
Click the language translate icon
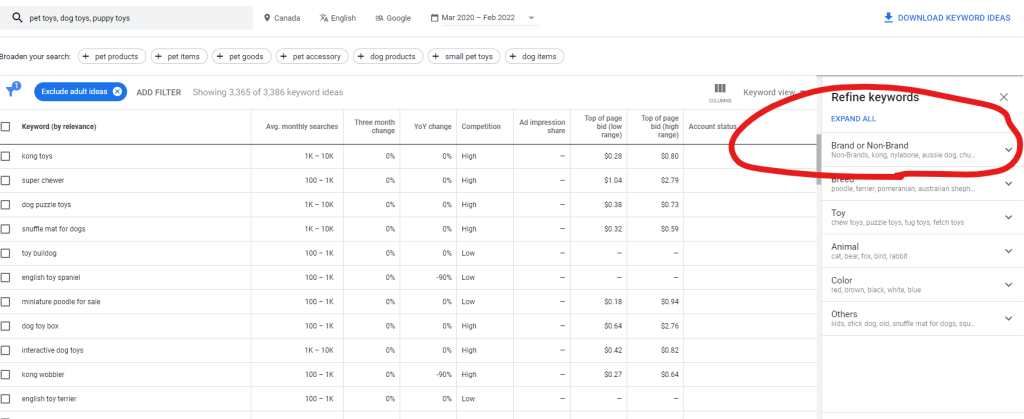coord(324,18)
